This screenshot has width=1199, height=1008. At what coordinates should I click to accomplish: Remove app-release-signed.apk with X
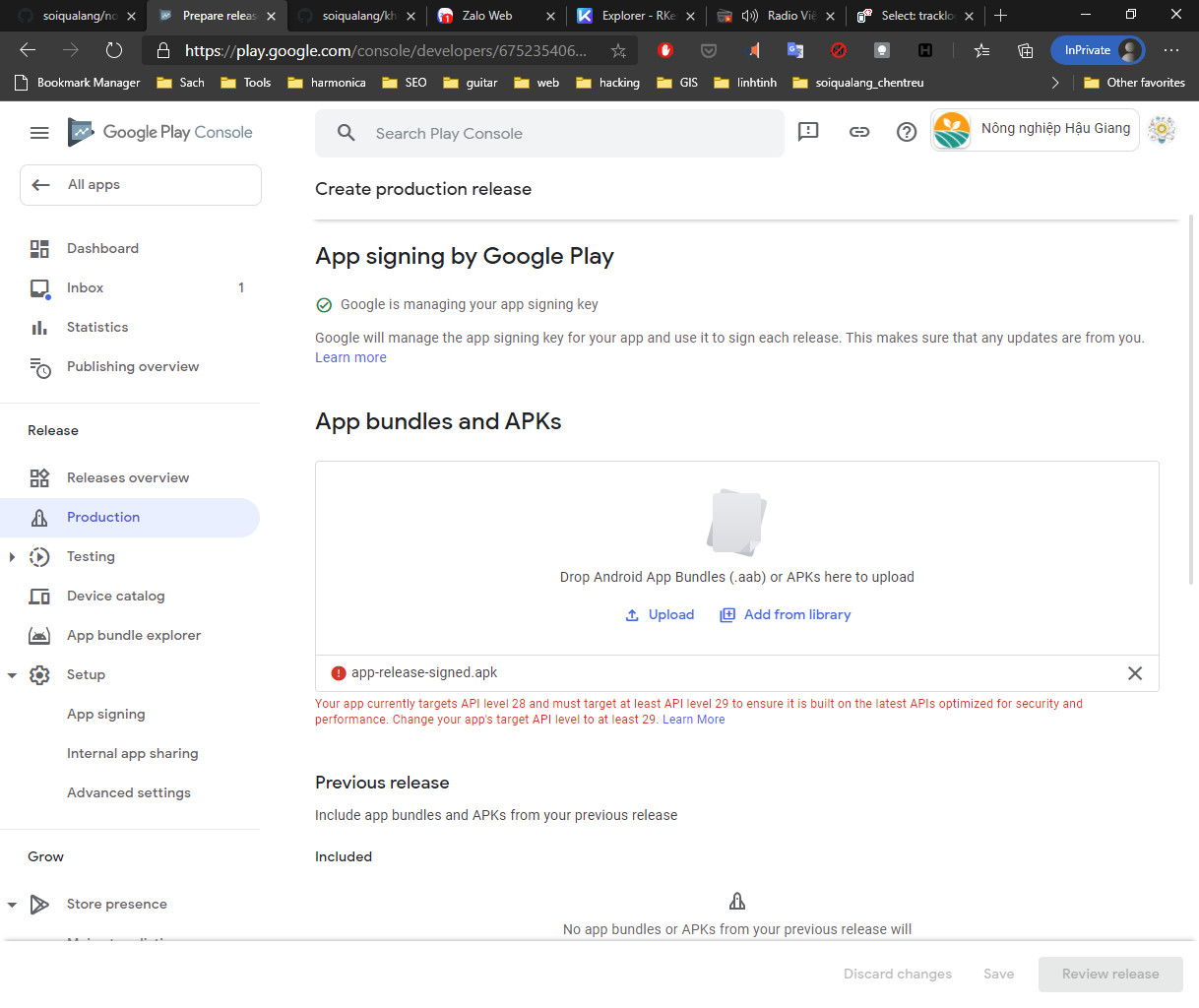click(1135, 673)
